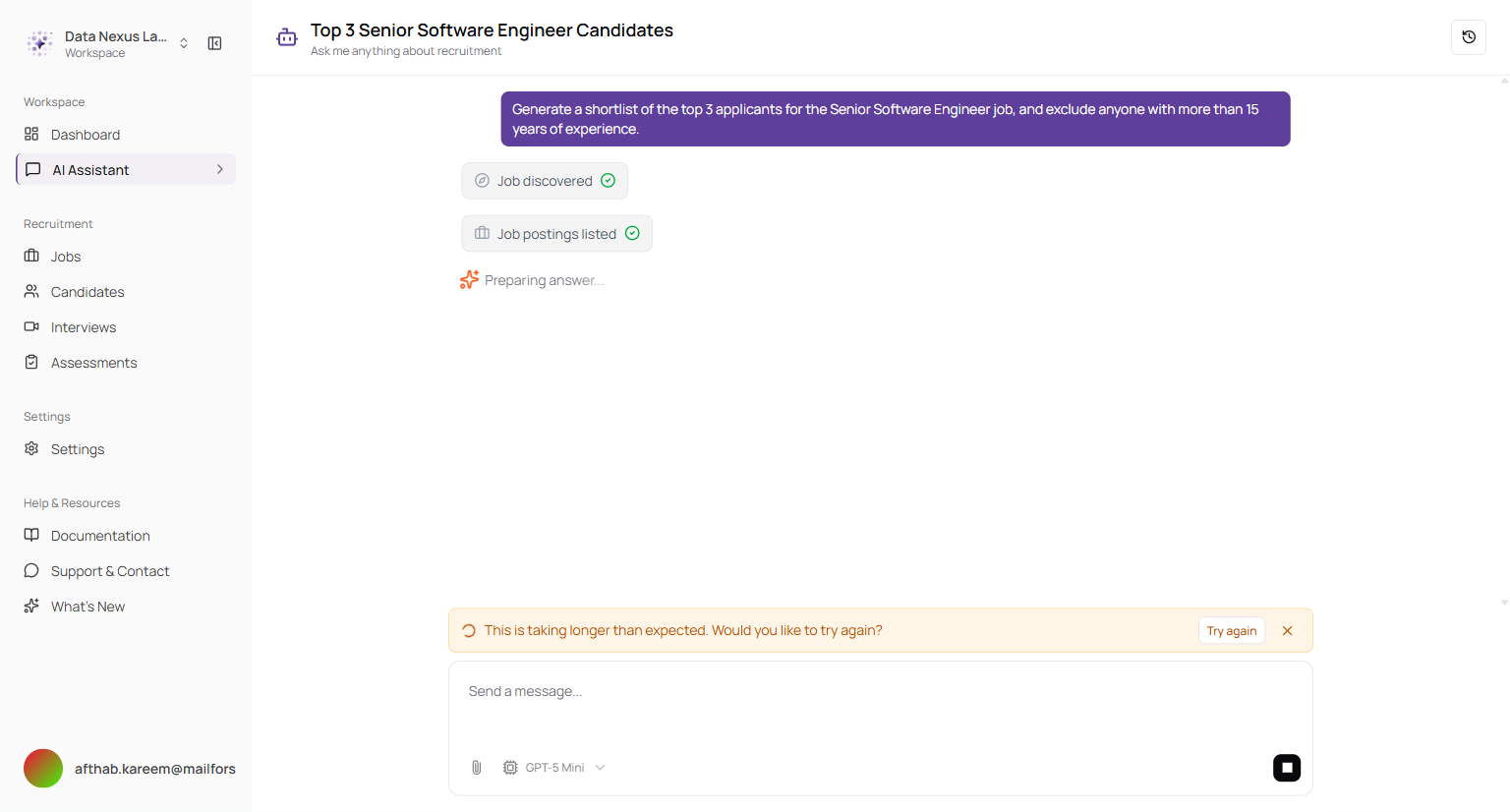This screenshot has height=812, width=1510.
Task: Open the GPT-5 Mini model dropdown
Action: tap(554, 768)
